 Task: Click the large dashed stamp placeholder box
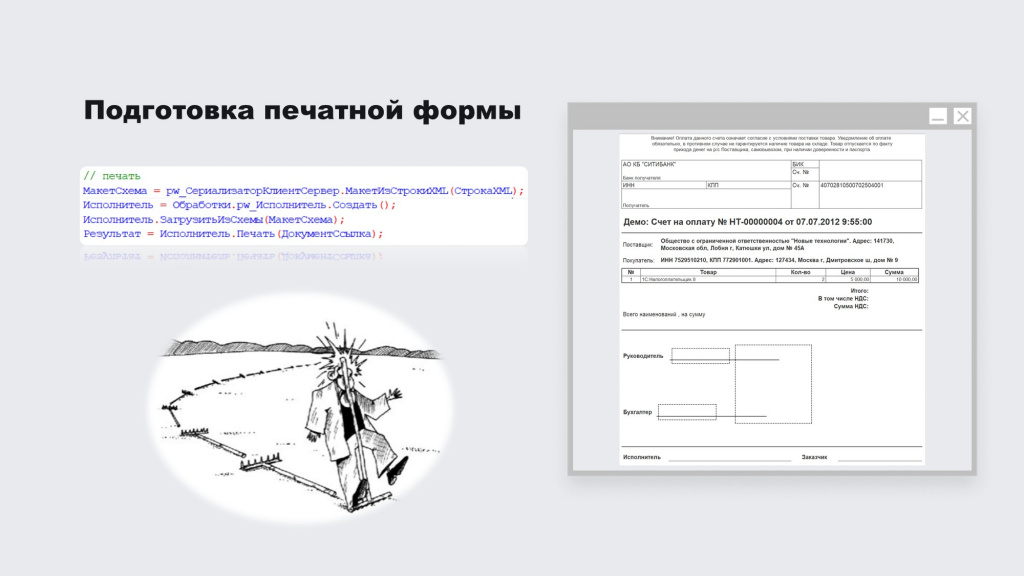pos(773,384)
